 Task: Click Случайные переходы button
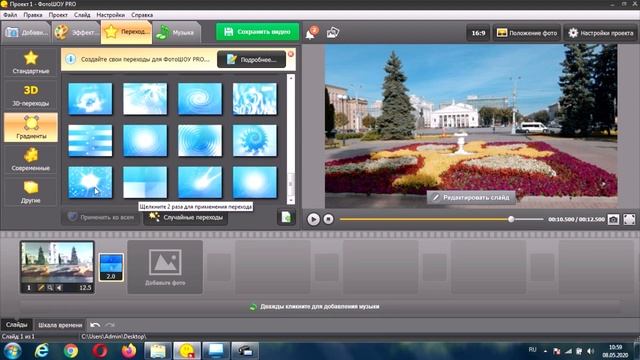(x=186, y=217)
